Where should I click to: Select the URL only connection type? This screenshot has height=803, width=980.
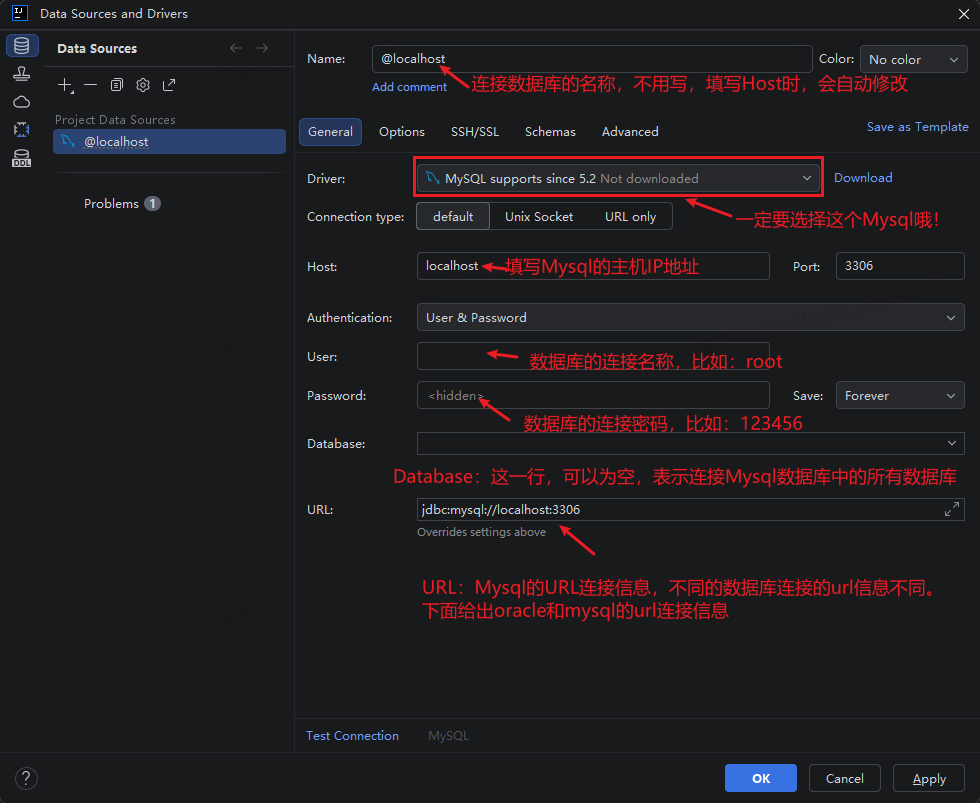pyautogui.click(x=630, y=216)
